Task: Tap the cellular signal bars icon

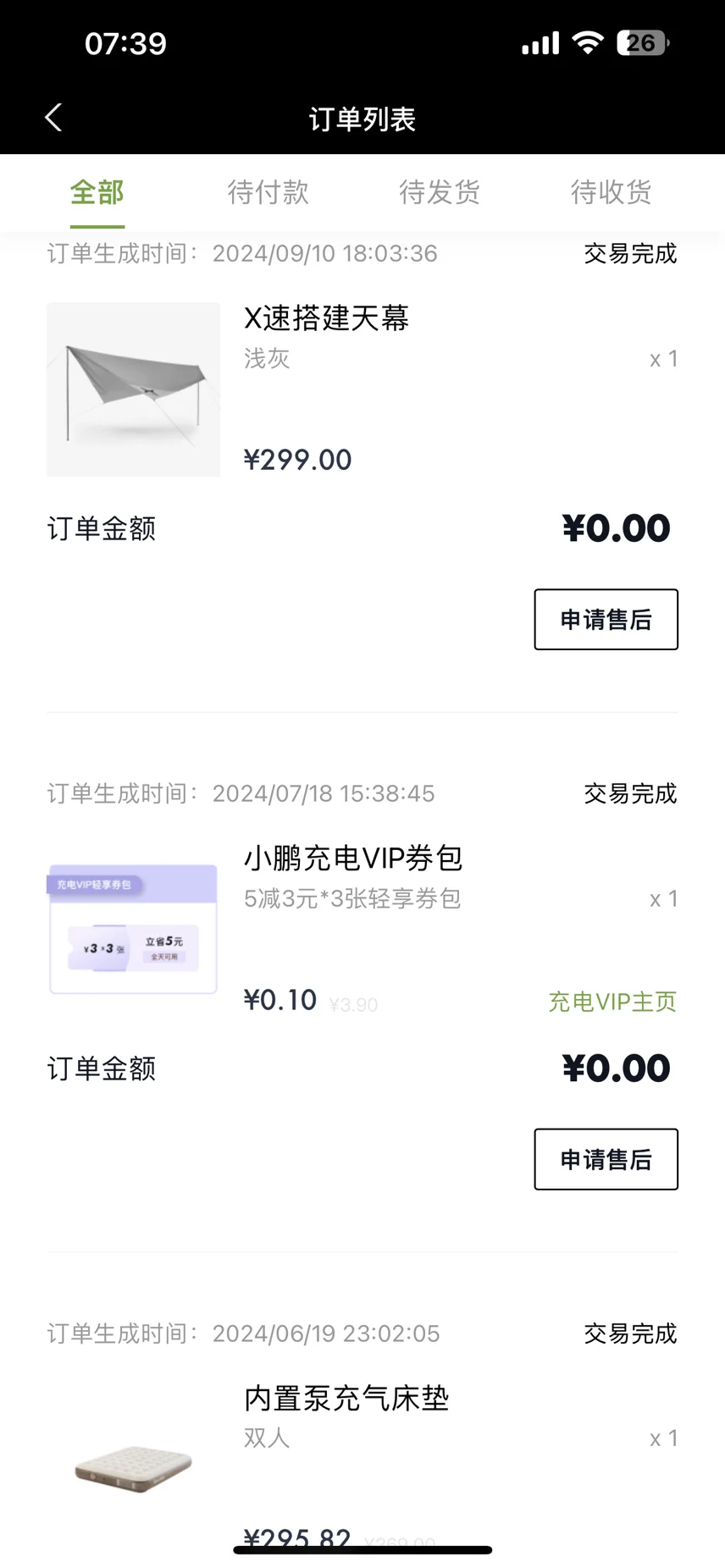Action: [x=540, y=43]
